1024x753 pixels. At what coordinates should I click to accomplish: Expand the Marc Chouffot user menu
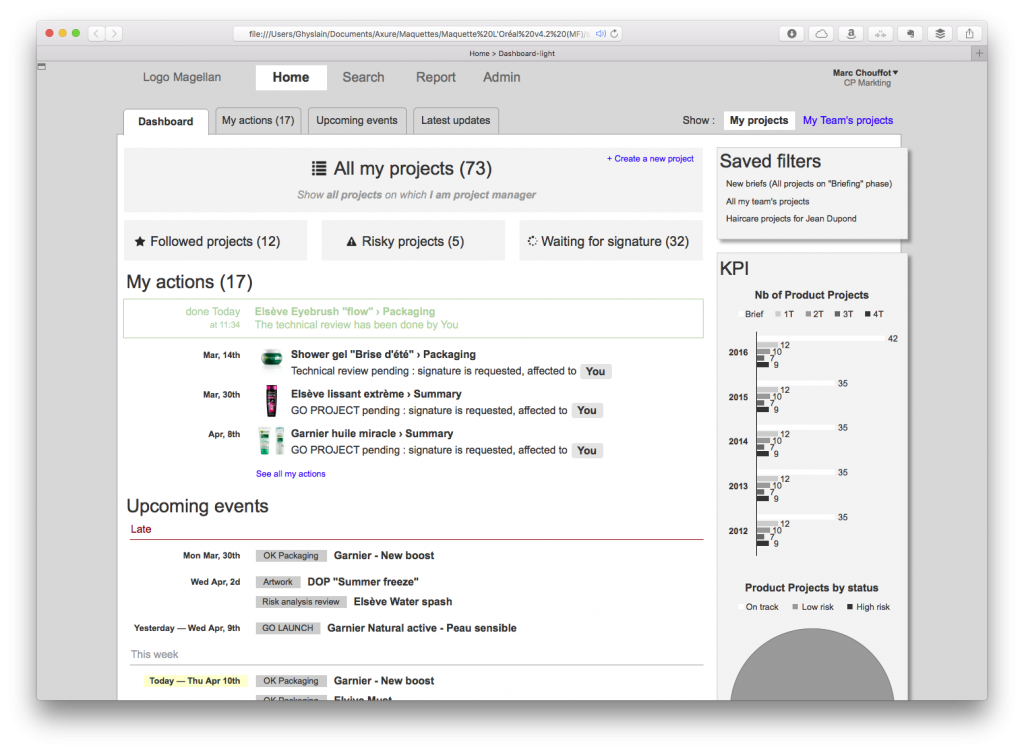[x=865, y=73]
